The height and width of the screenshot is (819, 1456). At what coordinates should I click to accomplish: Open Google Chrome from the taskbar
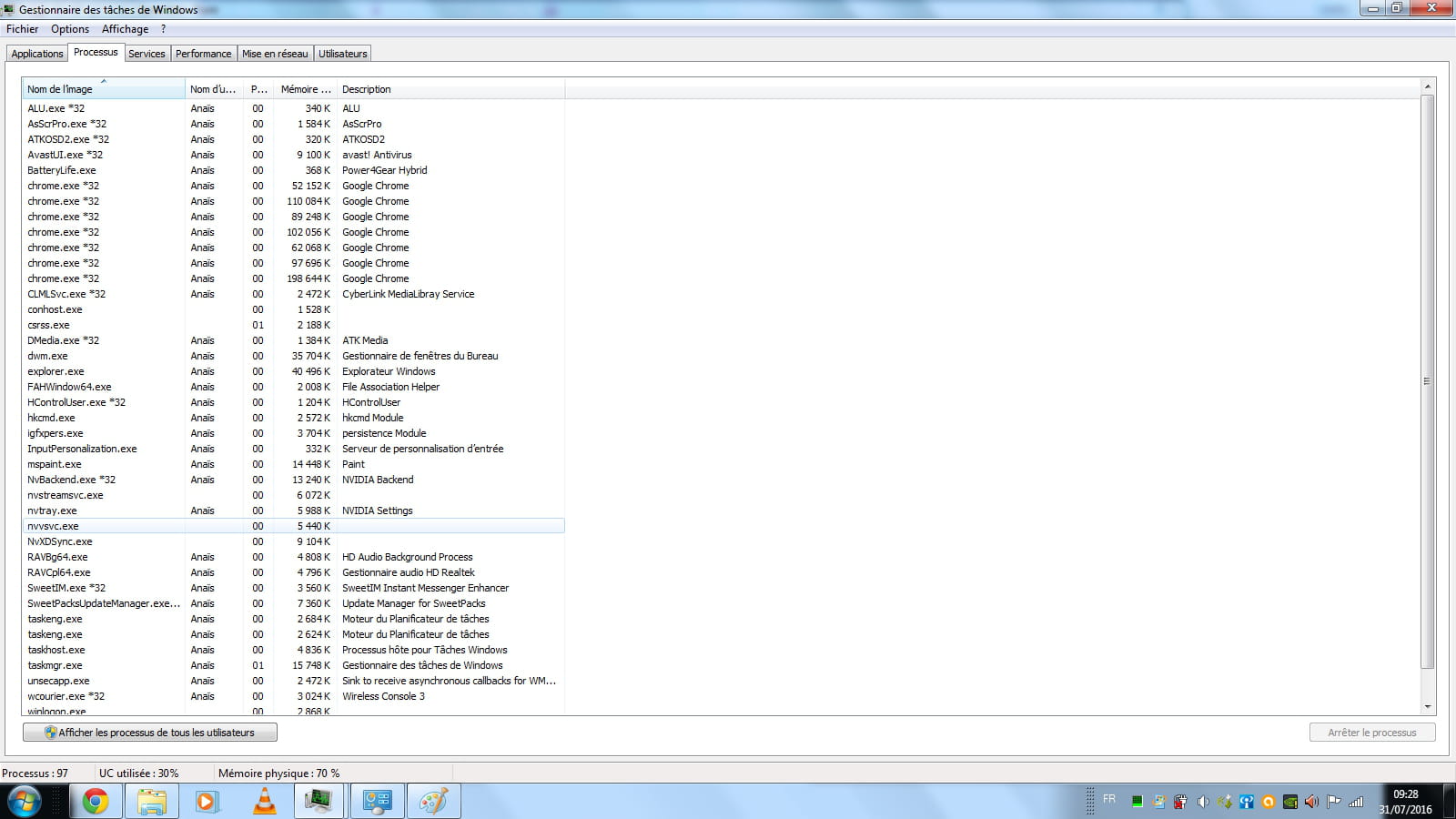click(96, 802)
